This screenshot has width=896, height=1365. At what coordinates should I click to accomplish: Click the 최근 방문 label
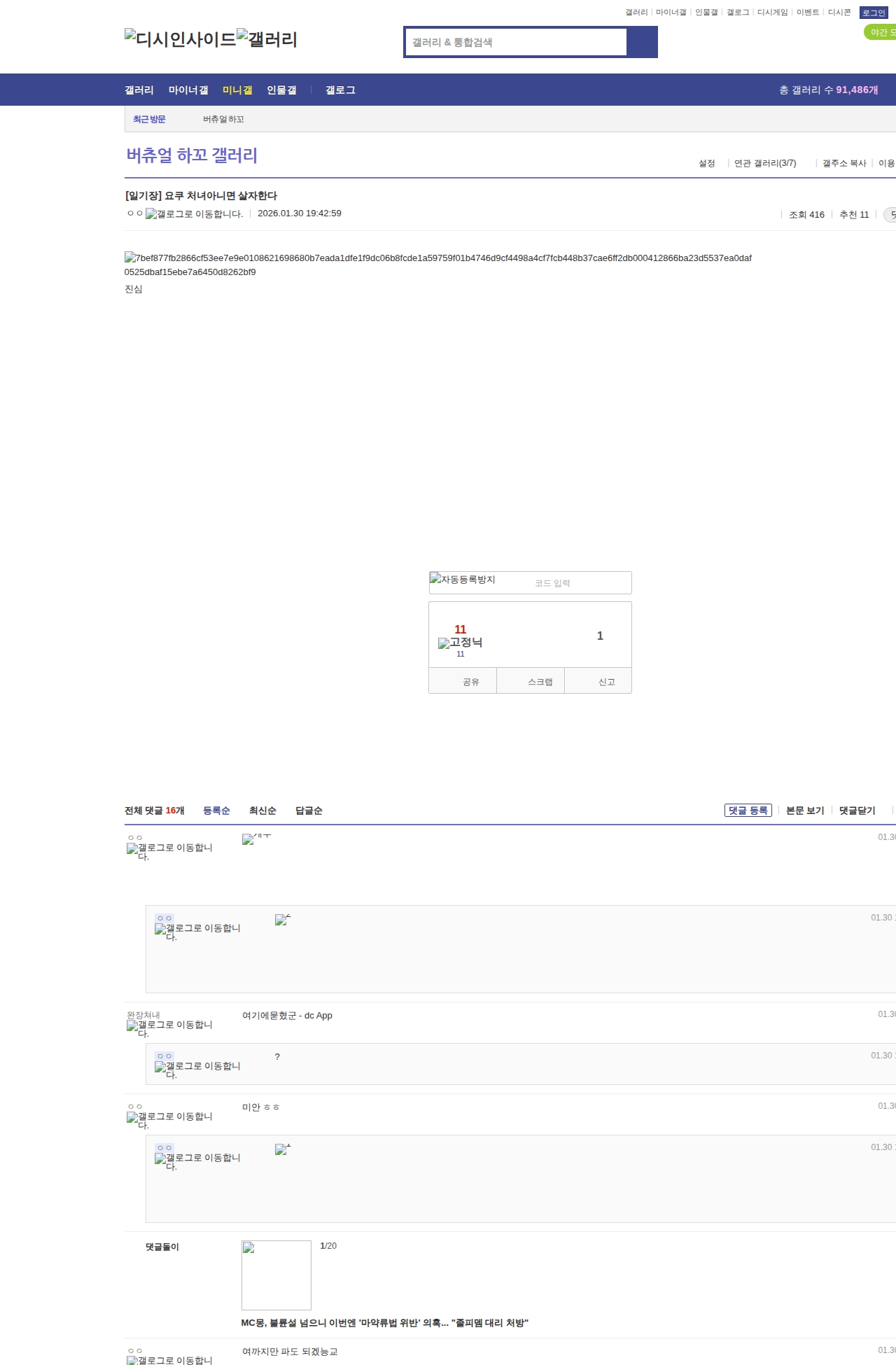(x=149, y=120)
